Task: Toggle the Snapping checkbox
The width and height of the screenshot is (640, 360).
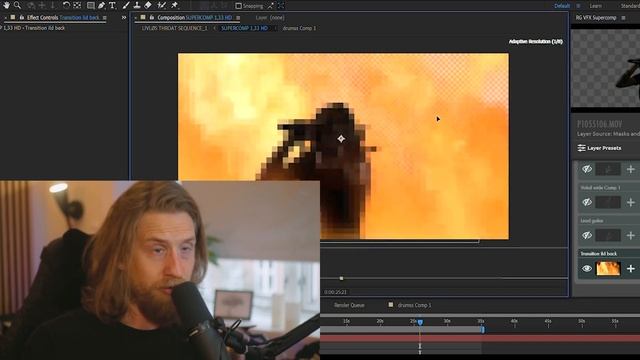Action: 239,6
